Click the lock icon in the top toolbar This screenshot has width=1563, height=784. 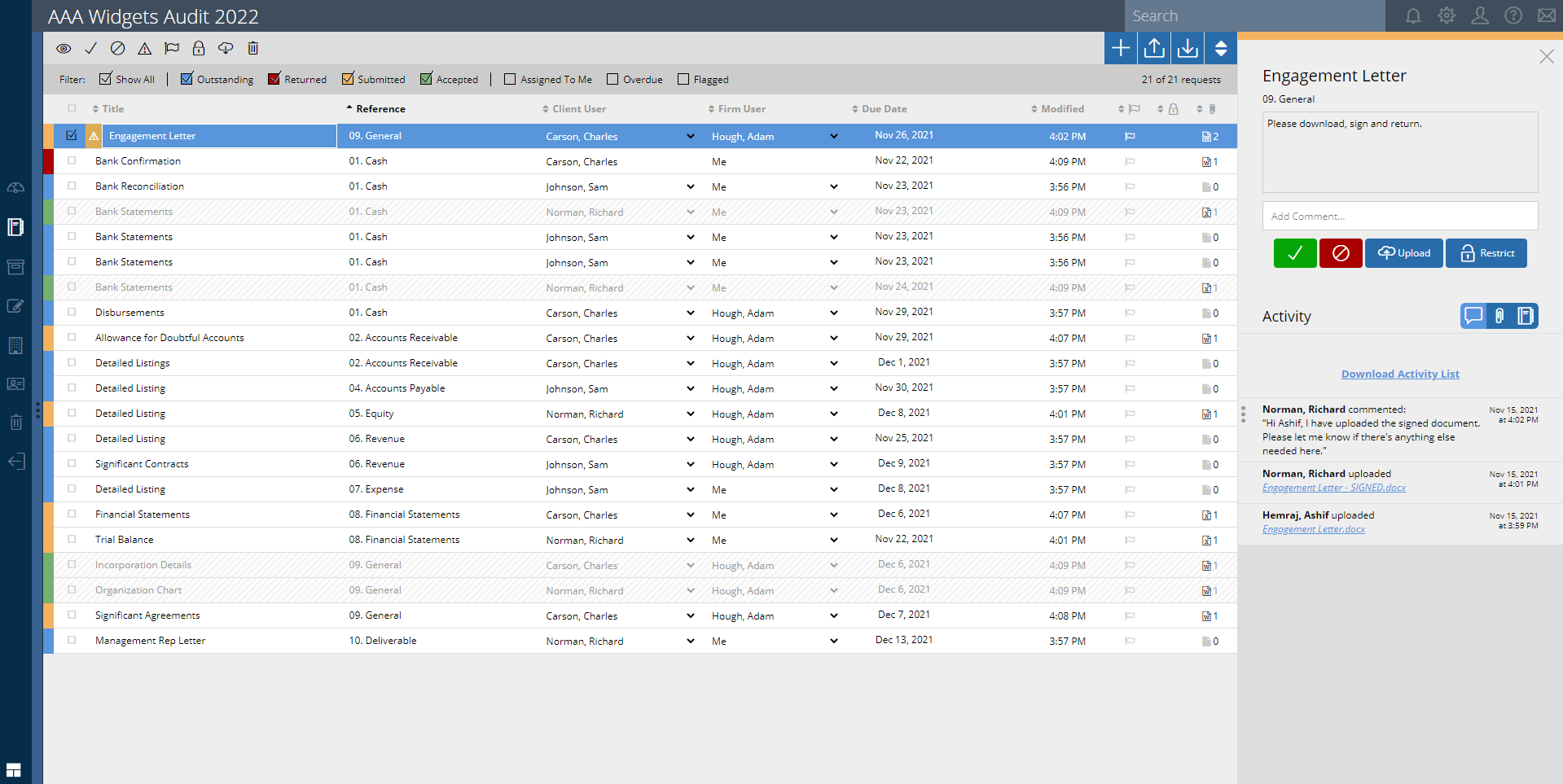pos(198,48)
